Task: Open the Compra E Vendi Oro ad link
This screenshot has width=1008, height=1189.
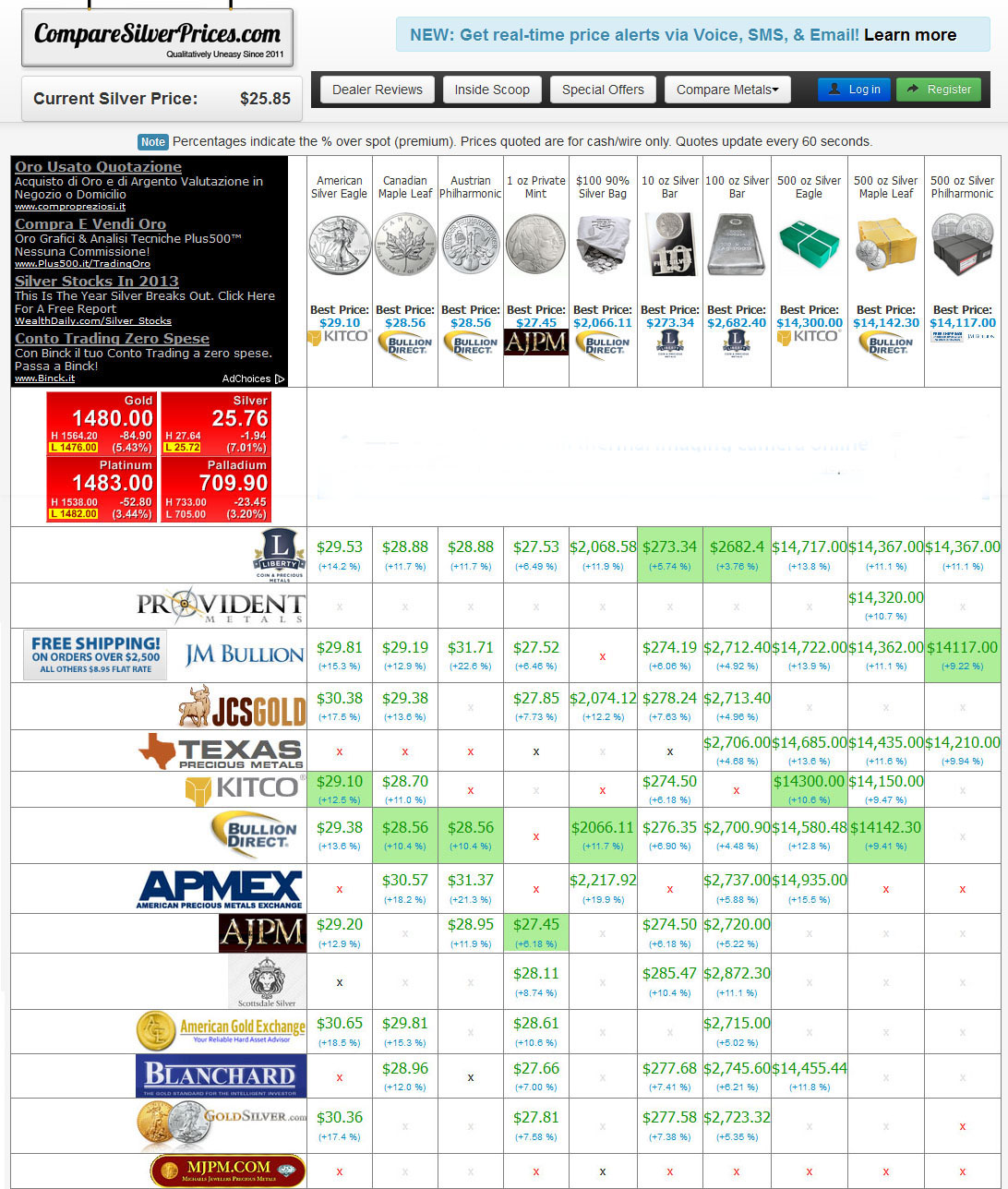Action: click(90, 224)
